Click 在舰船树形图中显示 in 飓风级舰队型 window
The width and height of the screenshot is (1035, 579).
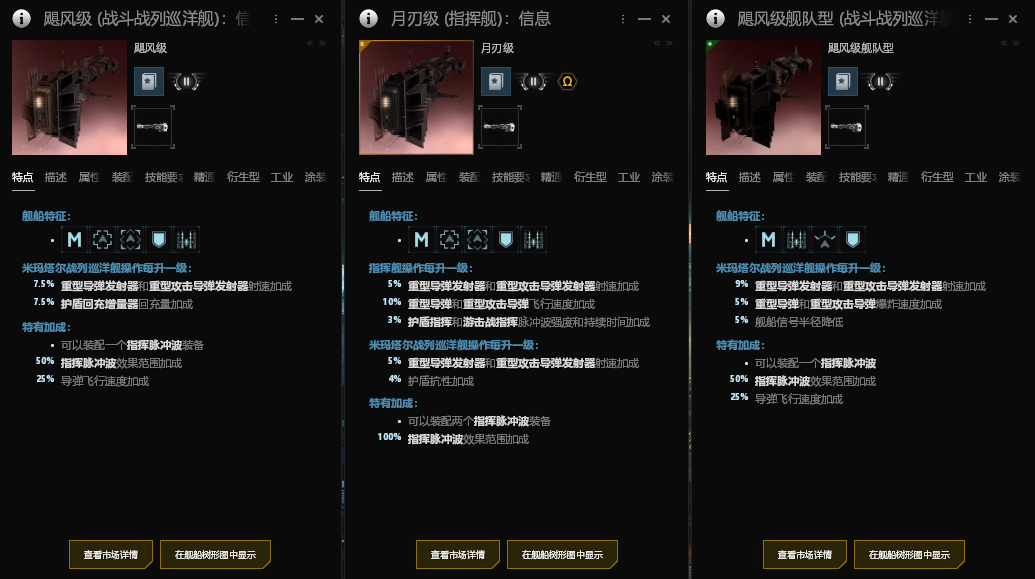(x=909, y=555)
